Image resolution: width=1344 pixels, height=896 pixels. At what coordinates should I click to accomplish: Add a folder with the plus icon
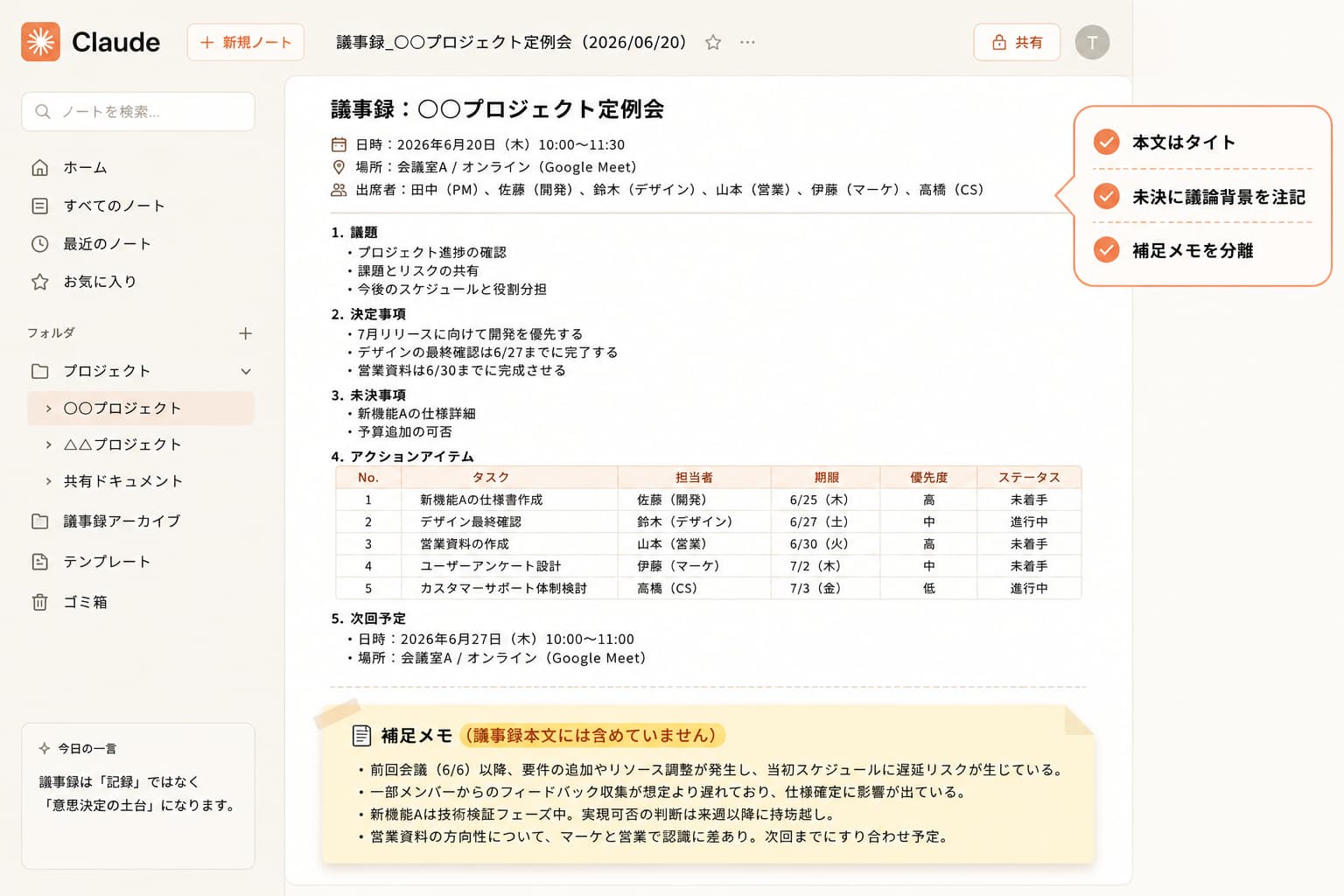tap(245, 333)
